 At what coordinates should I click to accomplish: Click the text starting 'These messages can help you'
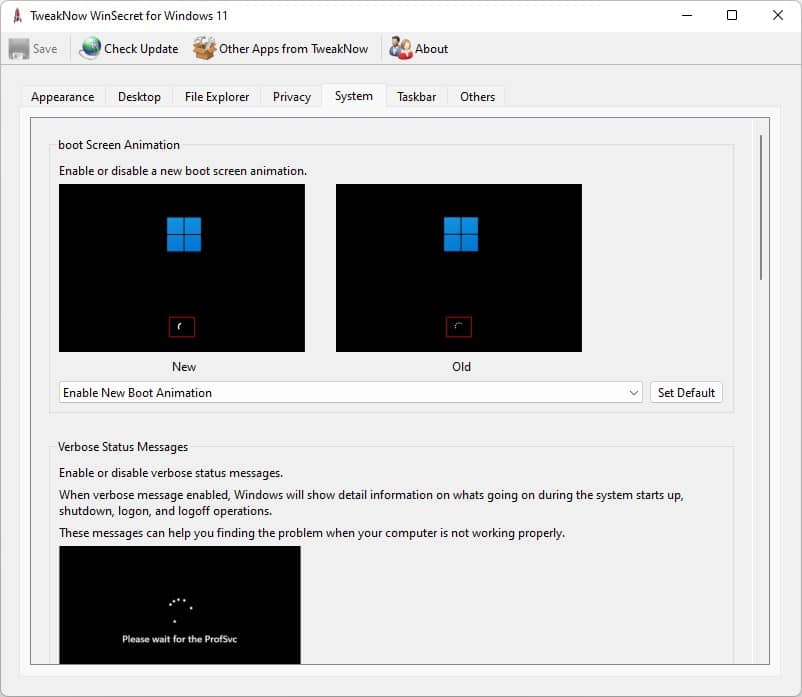click(312, 533)
